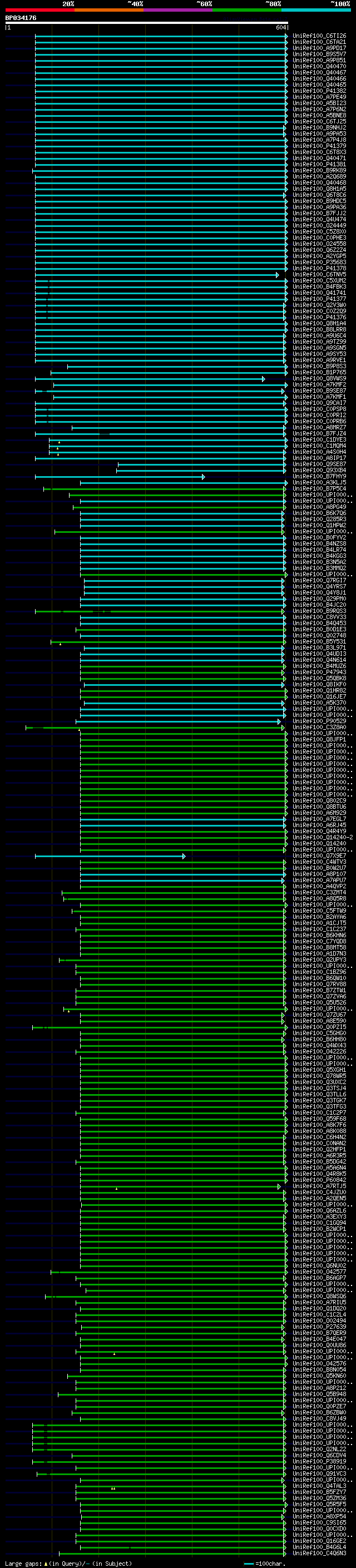356x1568 pixels.
Task: Select the label UniRef100_C6TNV5
Action: [x=319, y=275]
